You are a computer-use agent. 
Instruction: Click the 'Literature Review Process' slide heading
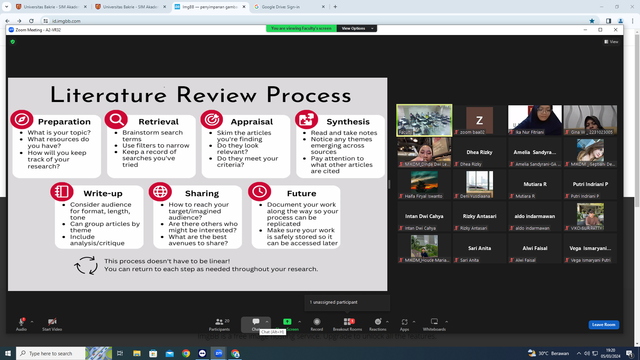coord(200,95)
